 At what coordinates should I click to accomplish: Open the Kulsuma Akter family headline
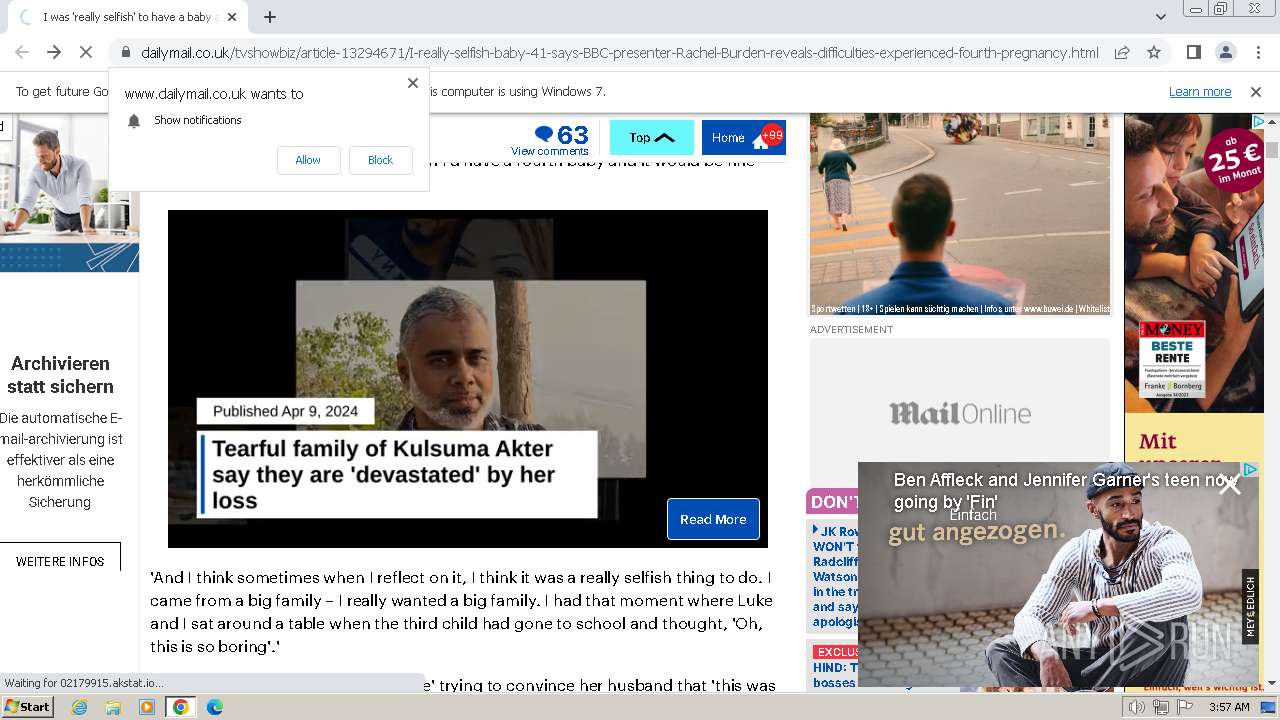tap(397, 474)
